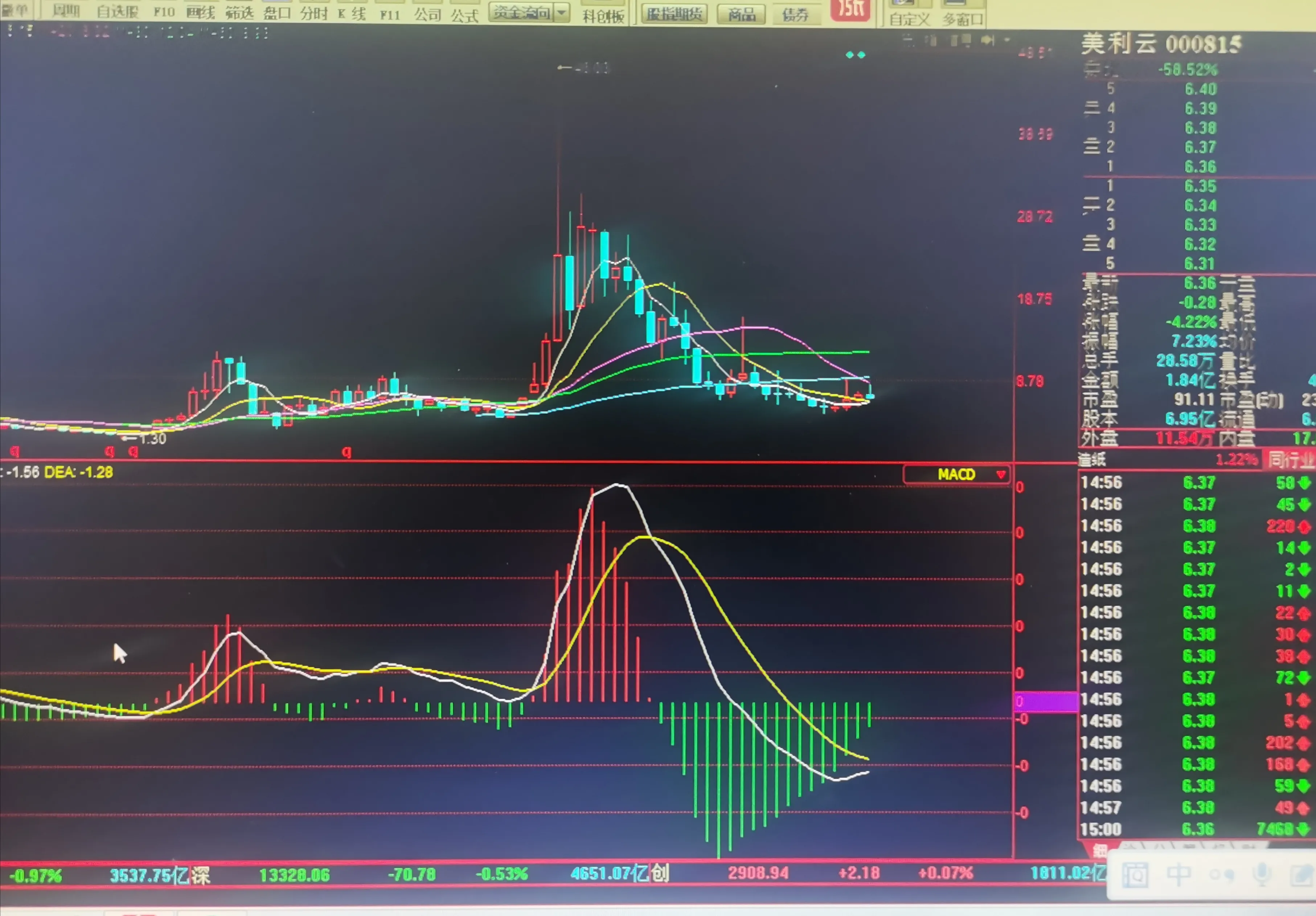Toggle the IME 中 Chinese/English mode
This screenshot has height=916, width=1316.
(1179, 875)
